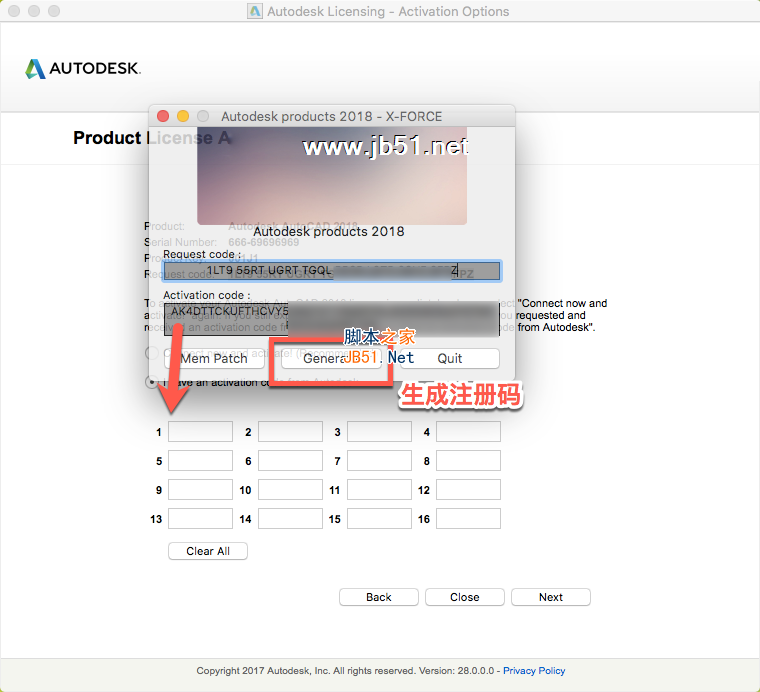Select the Connect now and activate radio button
The height and width of the screenshot is (692, 760).
pos(152,353)
